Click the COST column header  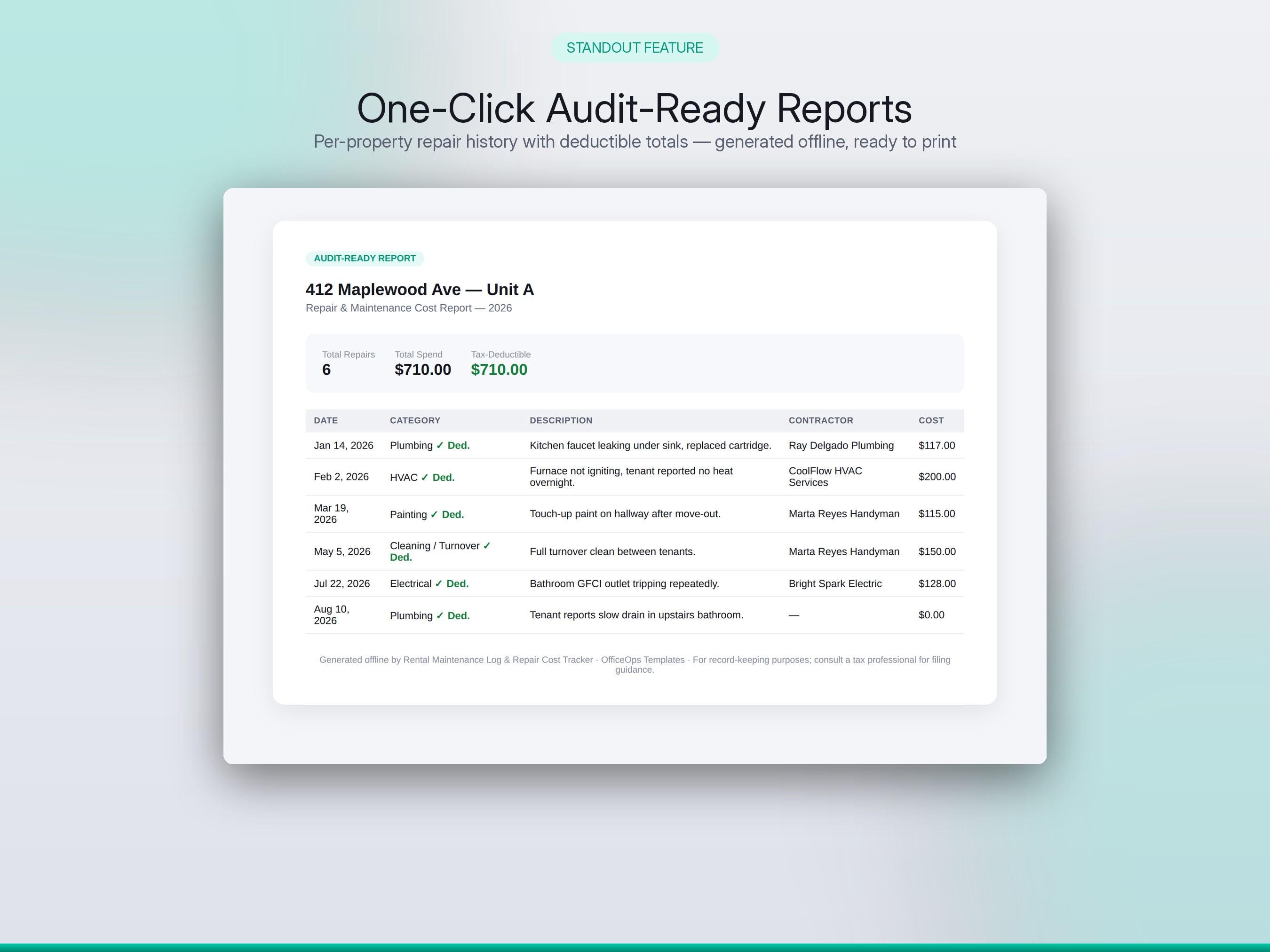931,421
